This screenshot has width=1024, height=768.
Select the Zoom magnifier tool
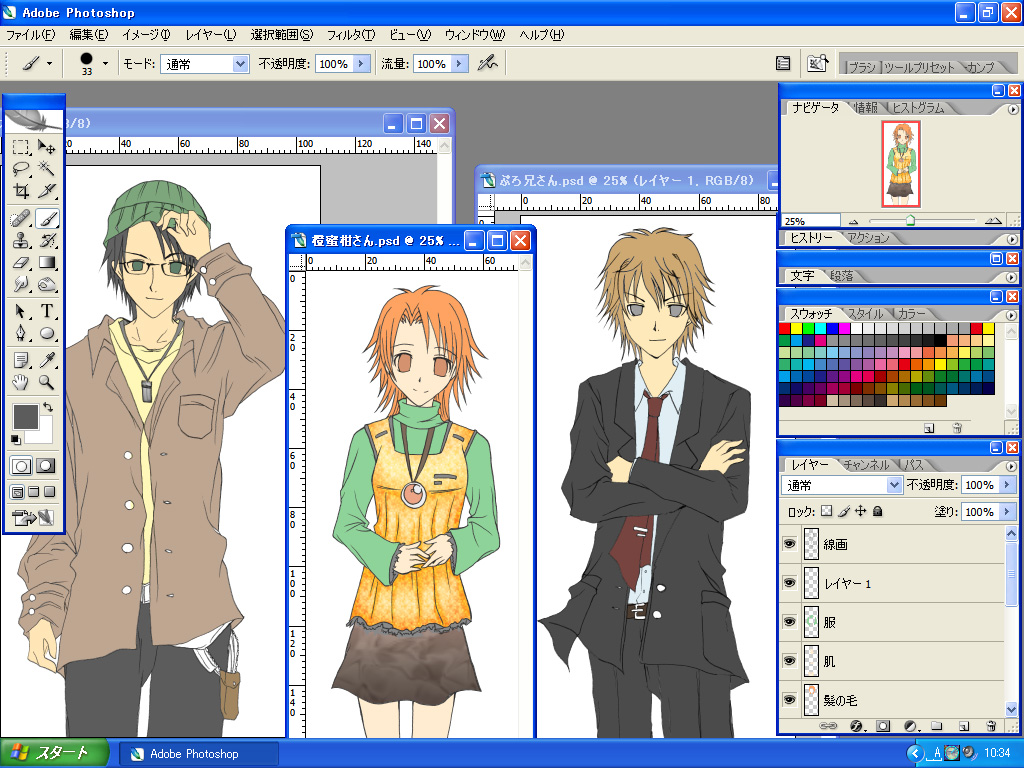tap(47, 383)
